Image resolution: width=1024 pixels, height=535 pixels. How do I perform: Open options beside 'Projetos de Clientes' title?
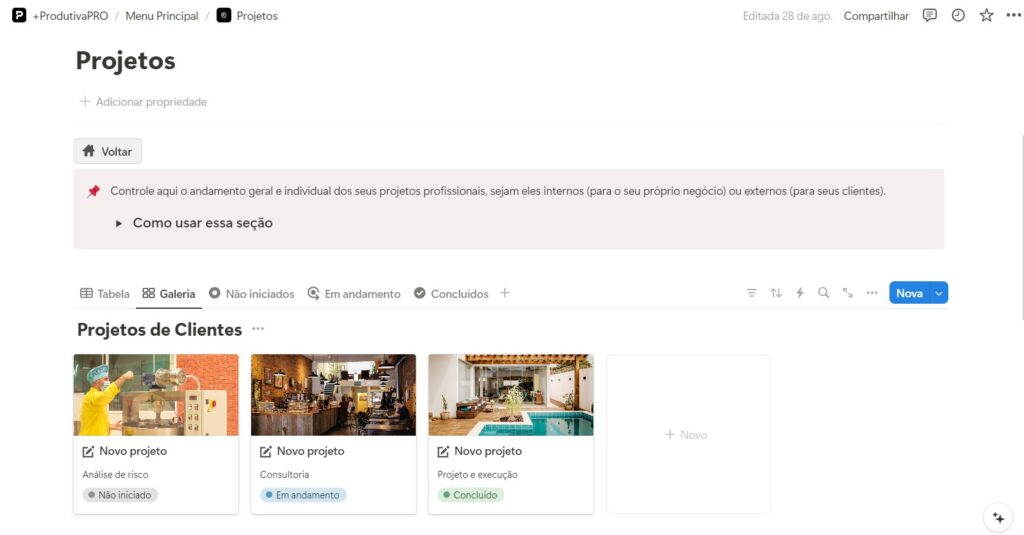pos(258,329)
